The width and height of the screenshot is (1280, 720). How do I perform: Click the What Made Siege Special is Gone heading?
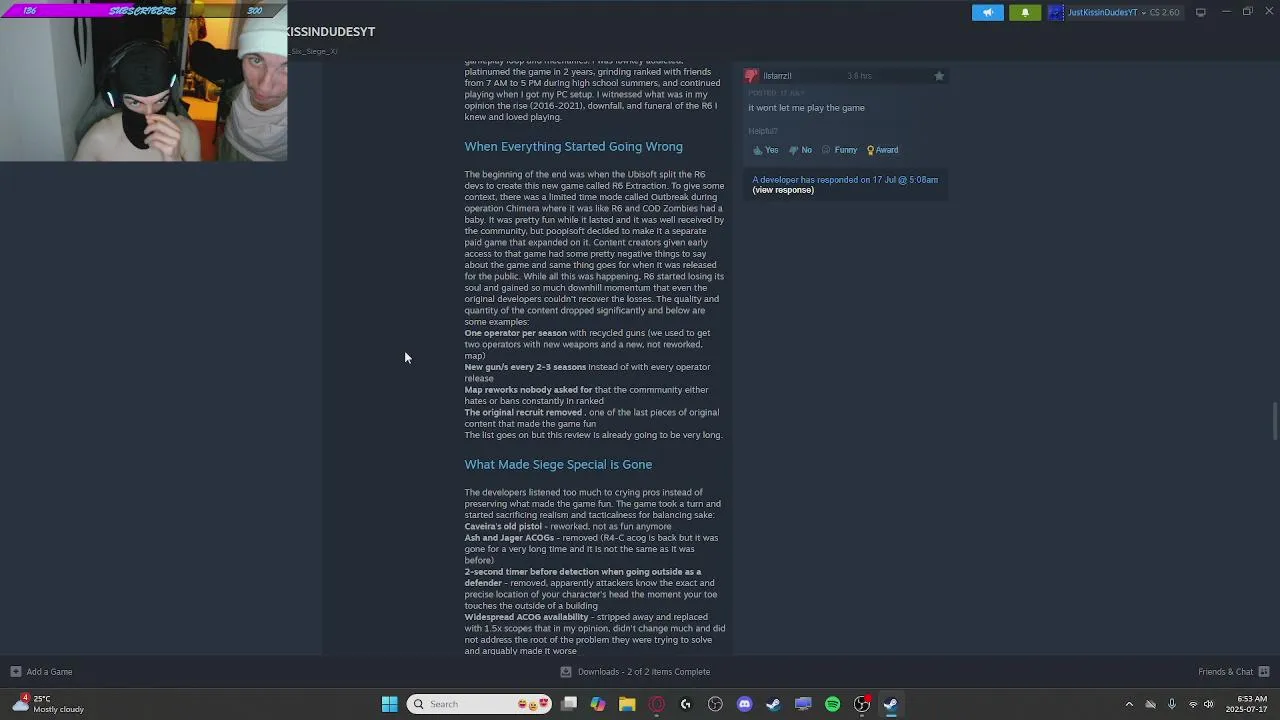558,465
